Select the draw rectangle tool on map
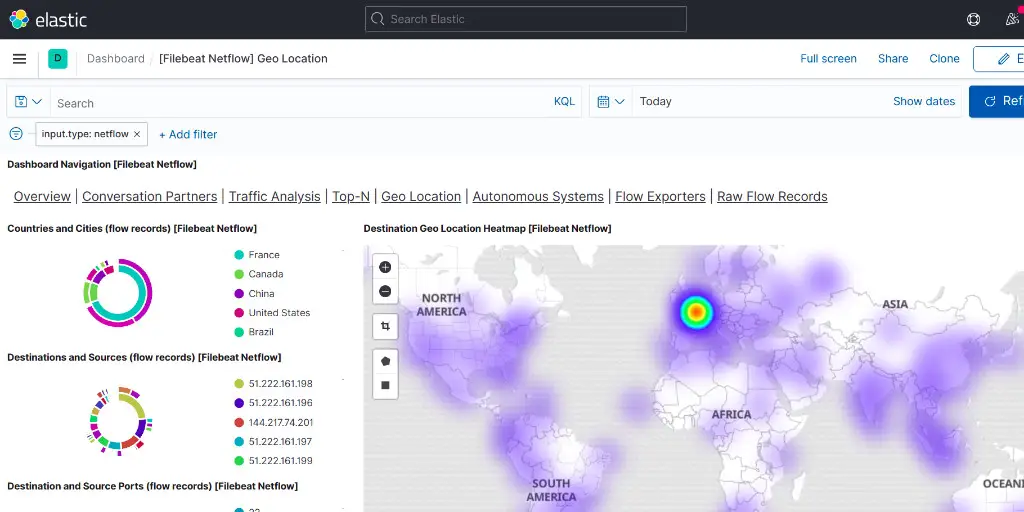Image resolution: width=1024 pixels, height=512 pixels. (385, 385)
